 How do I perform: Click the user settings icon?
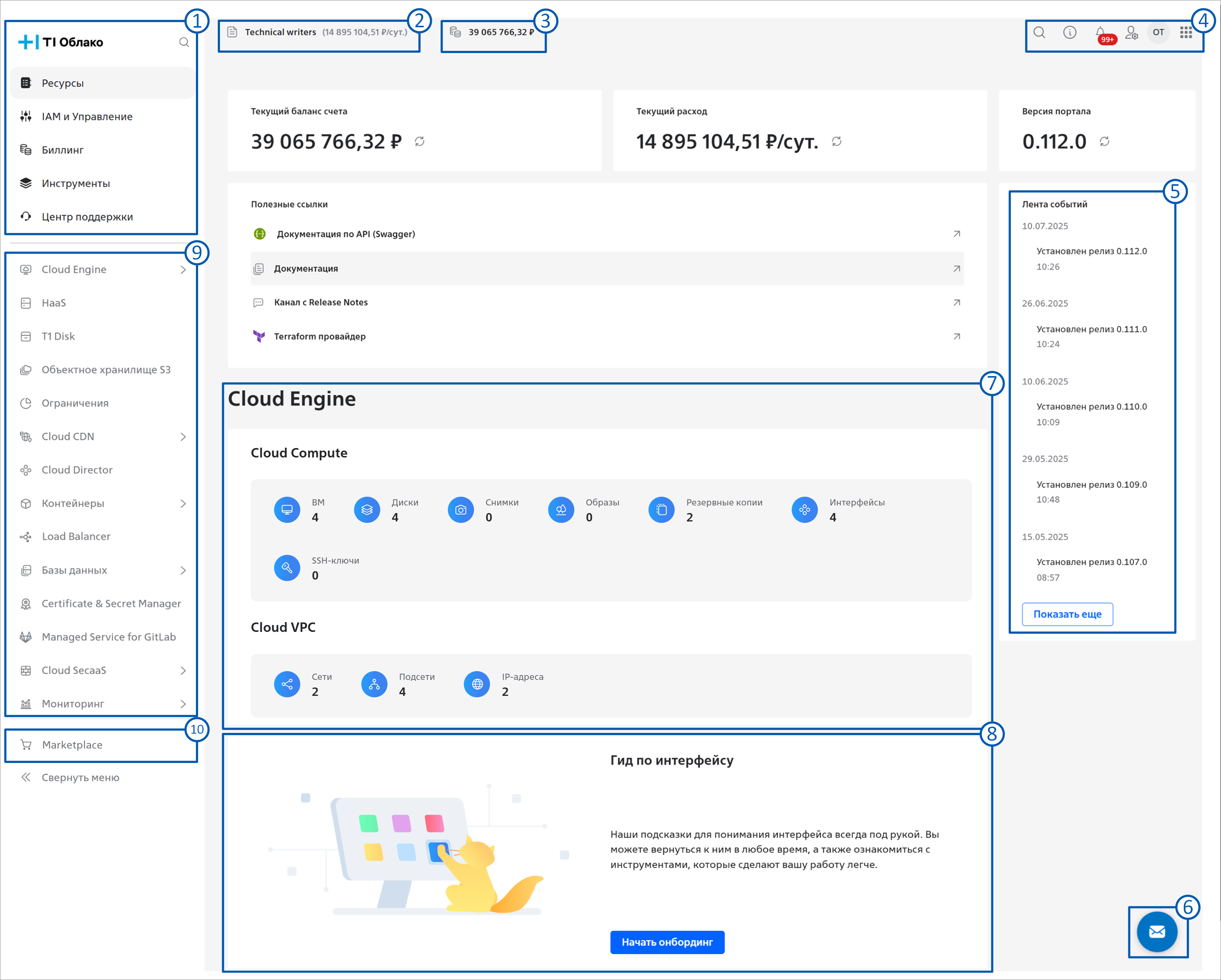1131,32
